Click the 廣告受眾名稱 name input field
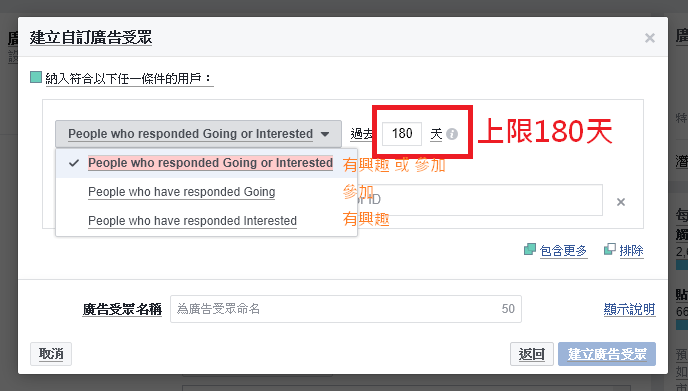This screenshot has width=688, height=391. point(346,309)
